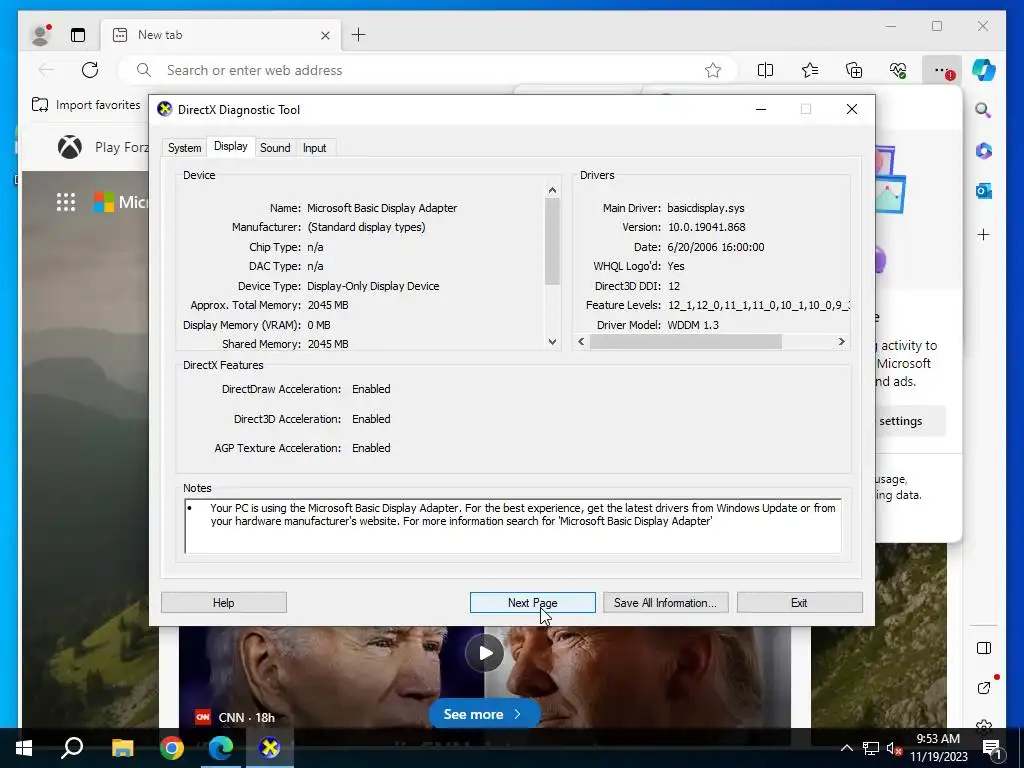Open File Explorer from taskbar
Viewport: 1024px width, 768px height.
122,748
